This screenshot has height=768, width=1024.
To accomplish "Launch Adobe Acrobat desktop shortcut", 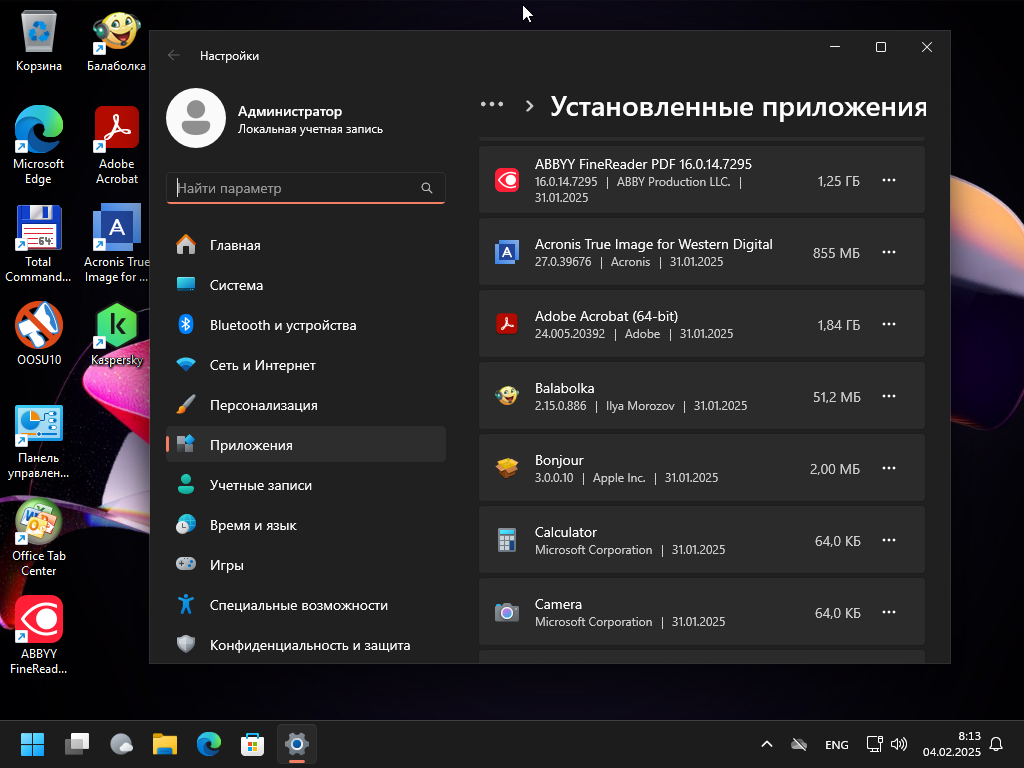I will pos(117,145).
